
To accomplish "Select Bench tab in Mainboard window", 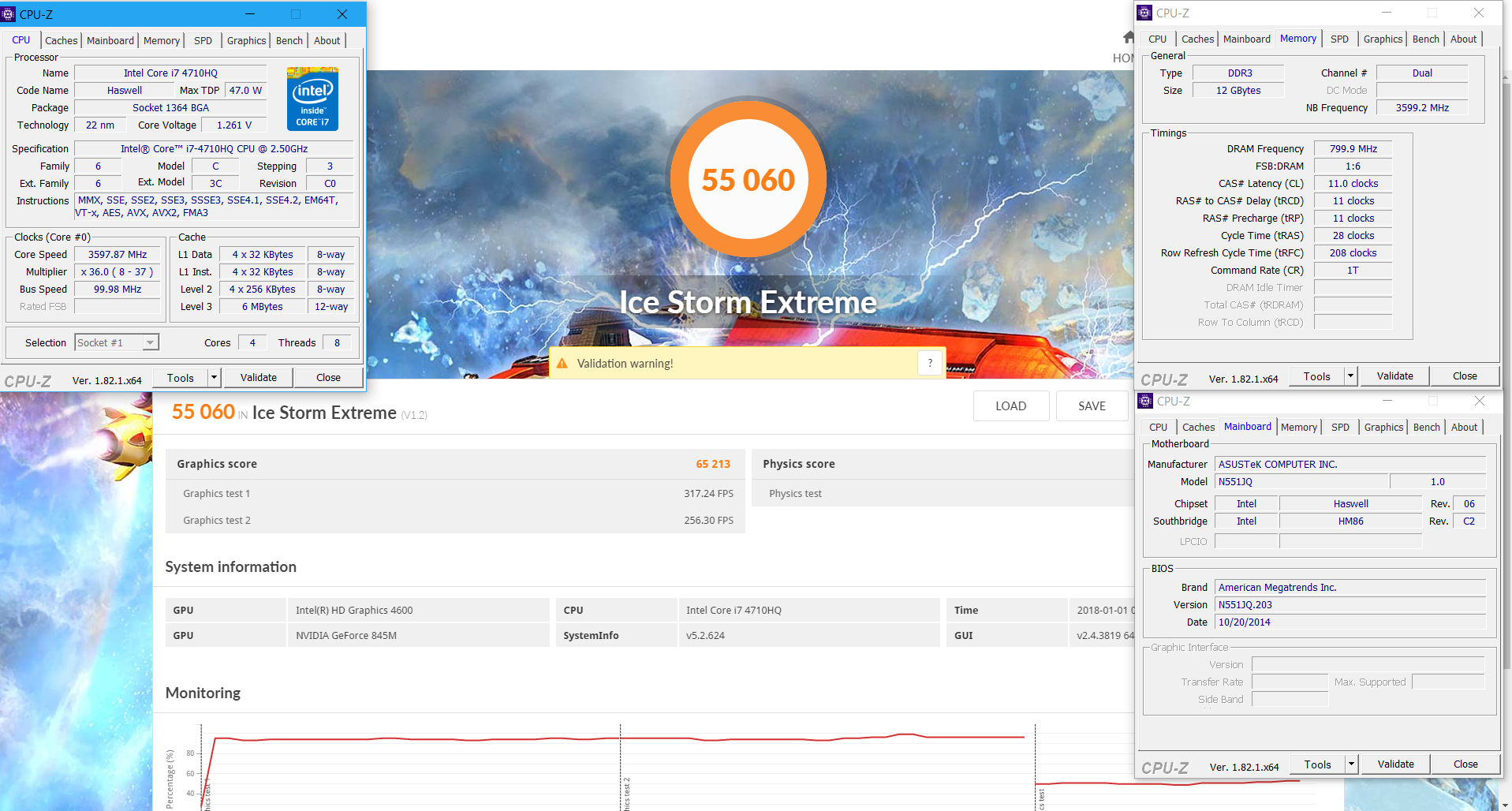I will [x=1427, y=427].
